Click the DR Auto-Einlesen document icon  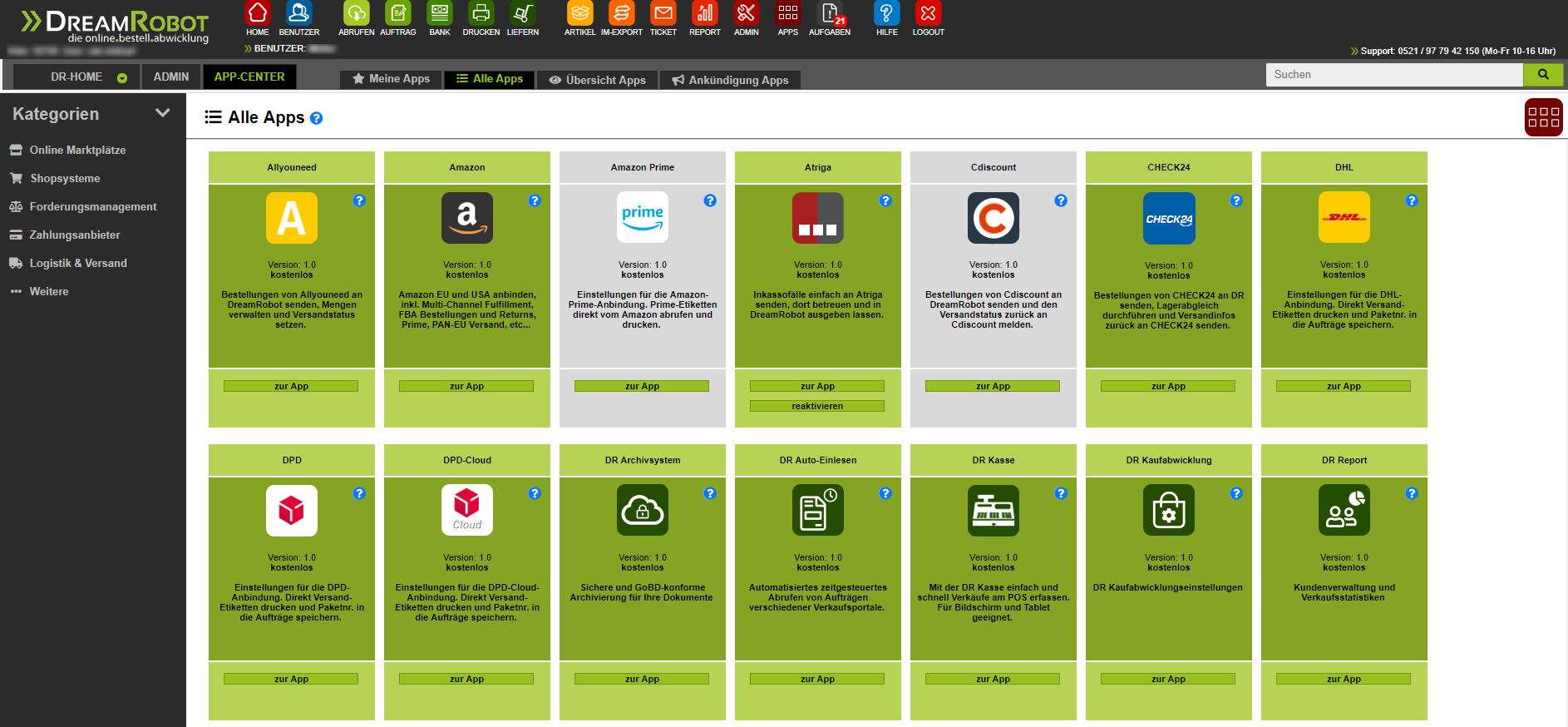(x=818, y=511)
